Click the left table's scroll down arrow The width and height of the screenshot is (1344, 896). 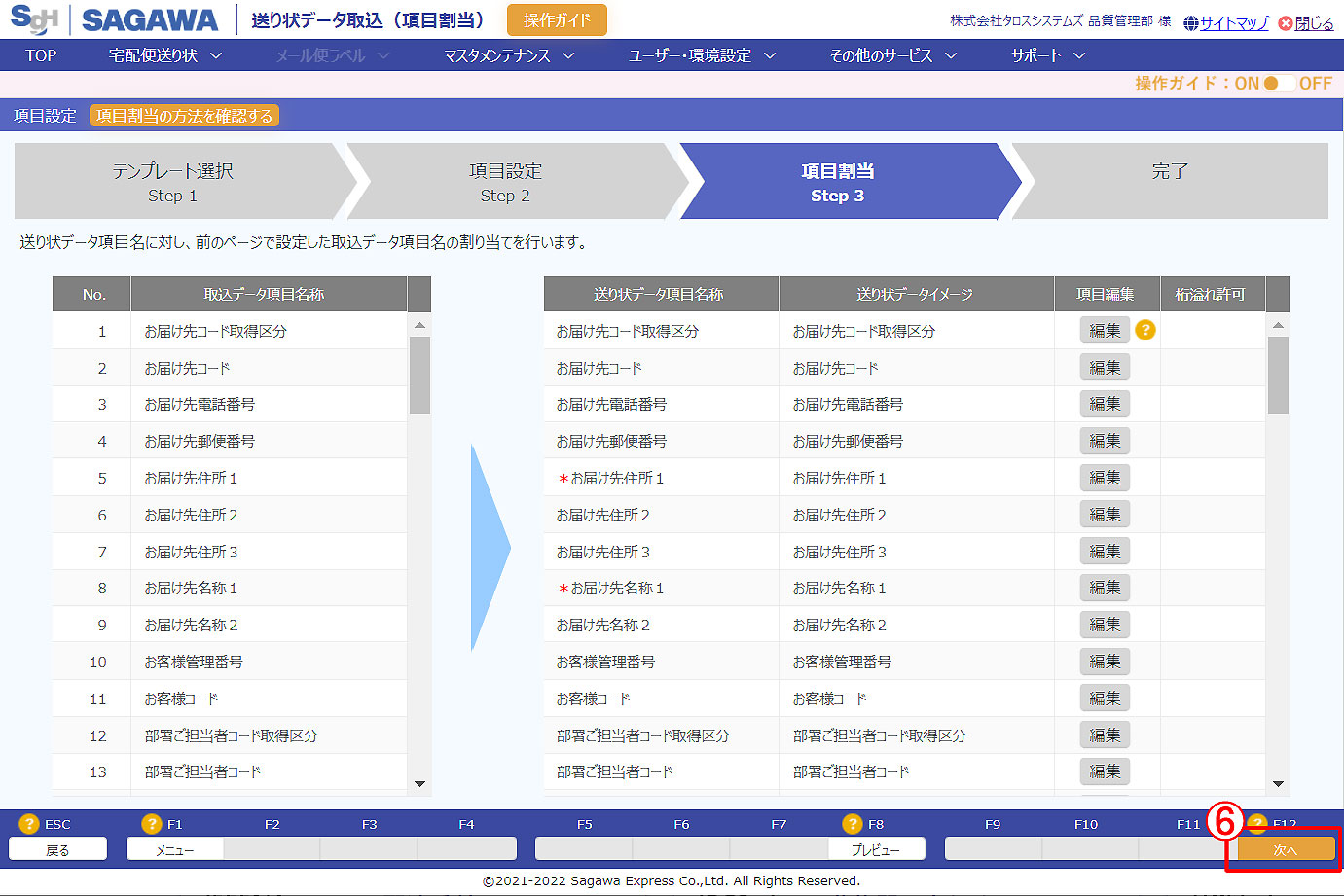click(x=419, y=784)
